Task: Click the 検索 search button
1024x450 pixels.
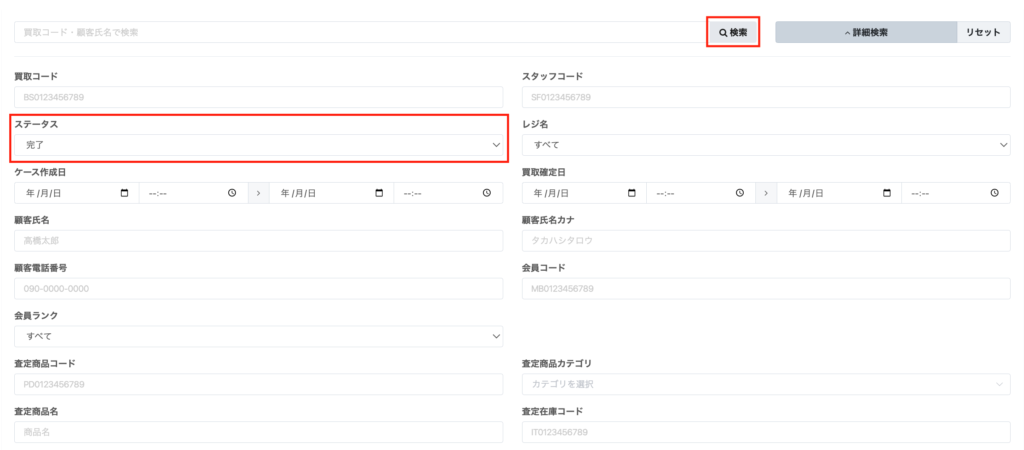Action: [x=733, y=32]
